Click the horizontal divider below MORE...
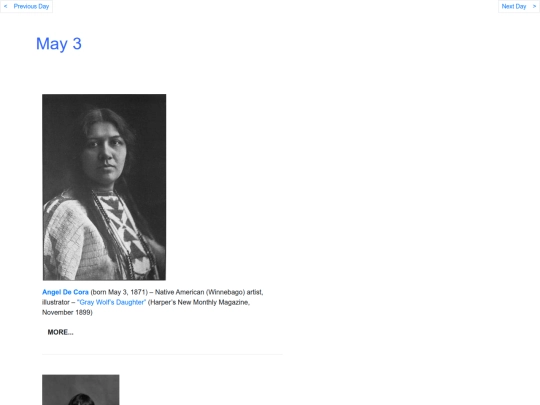 click(162, 354)
